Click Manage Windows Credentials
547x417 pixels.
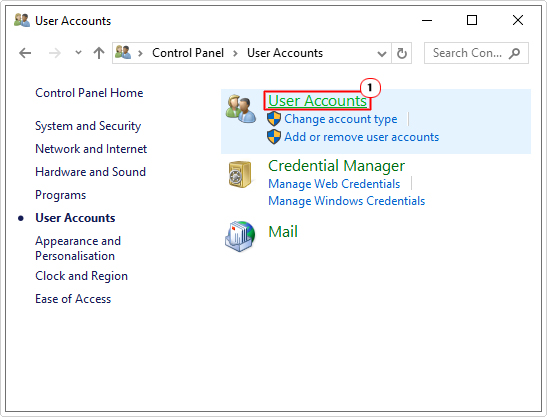(x=346, y=201)
